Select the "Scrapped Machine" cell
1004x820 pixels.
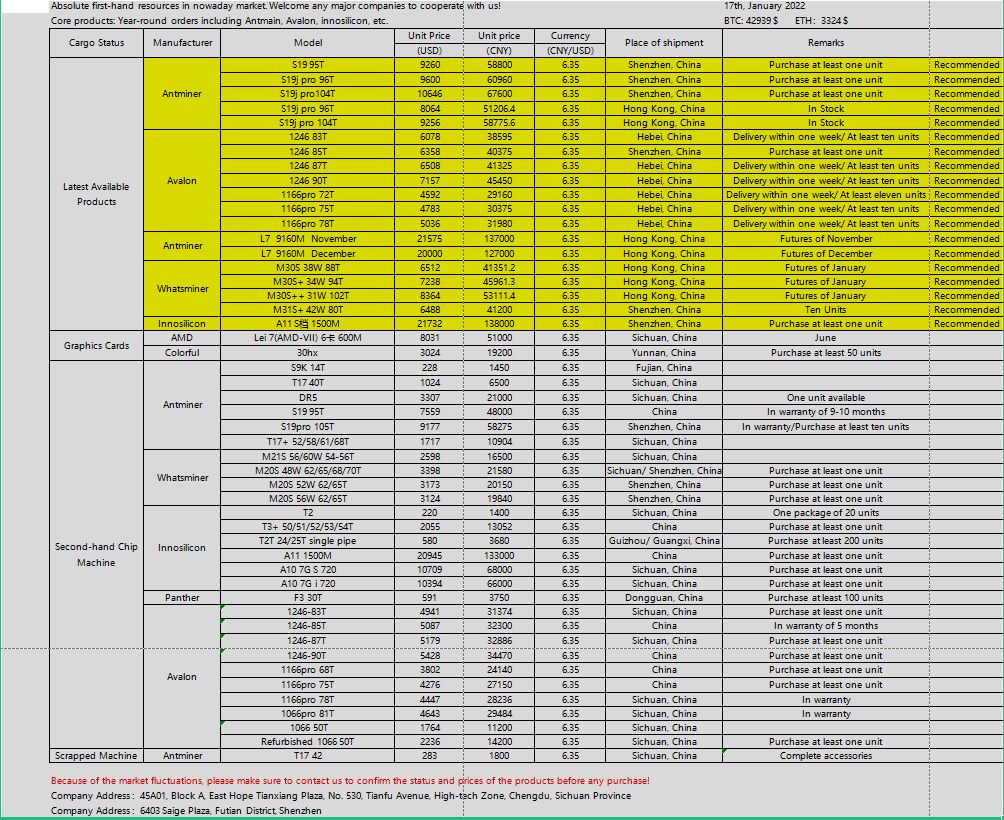point(96,756)
